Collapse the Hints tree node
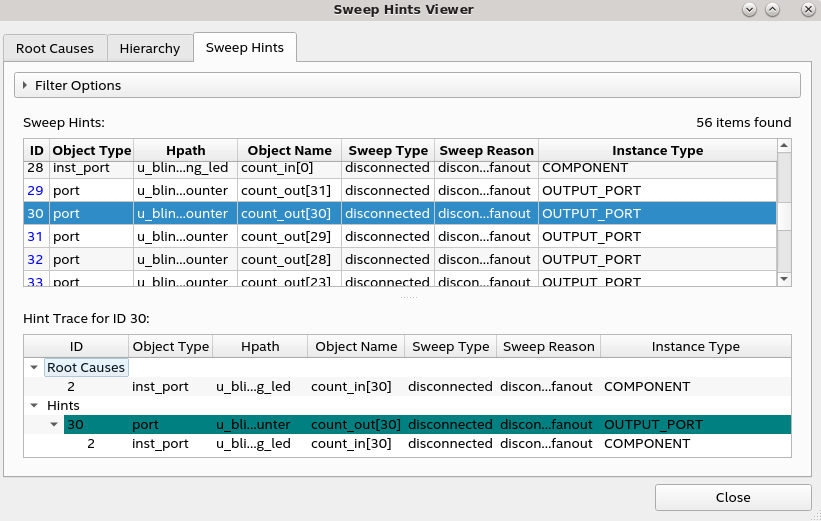821x521 pixels. pos(36,405)
